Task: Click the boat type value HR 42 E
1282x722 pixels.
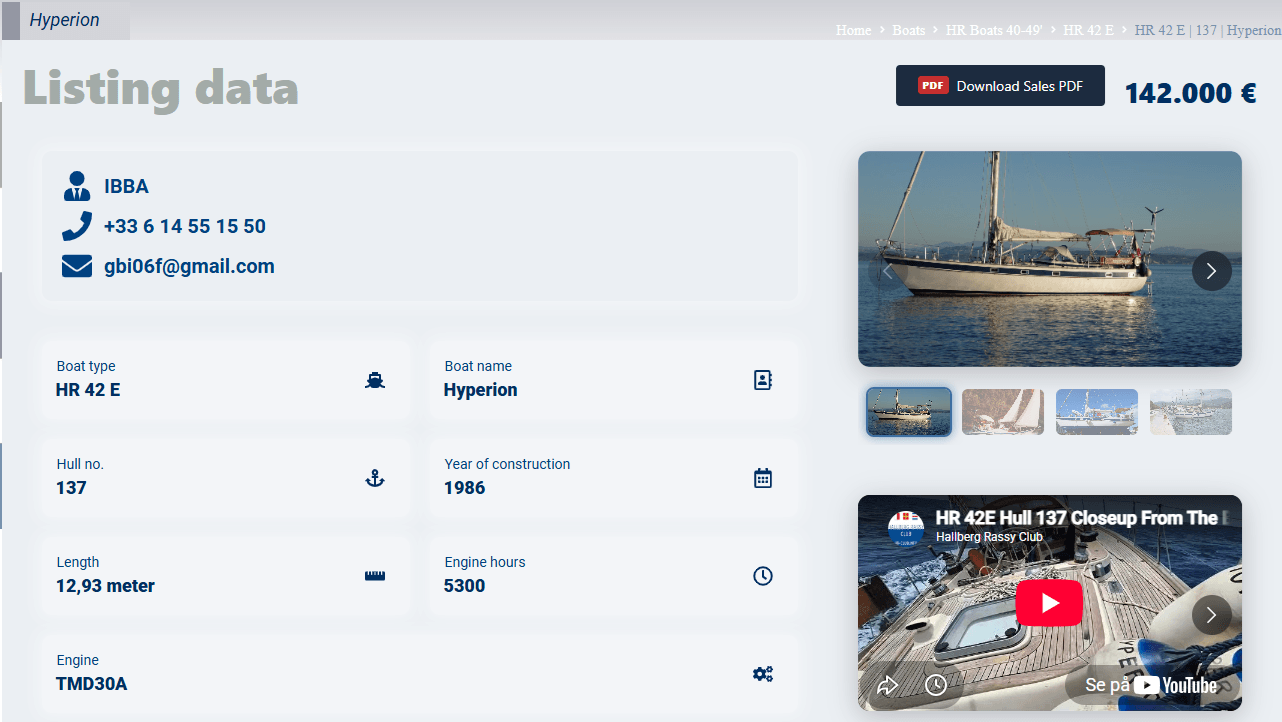Action: [x=88, y=390]
